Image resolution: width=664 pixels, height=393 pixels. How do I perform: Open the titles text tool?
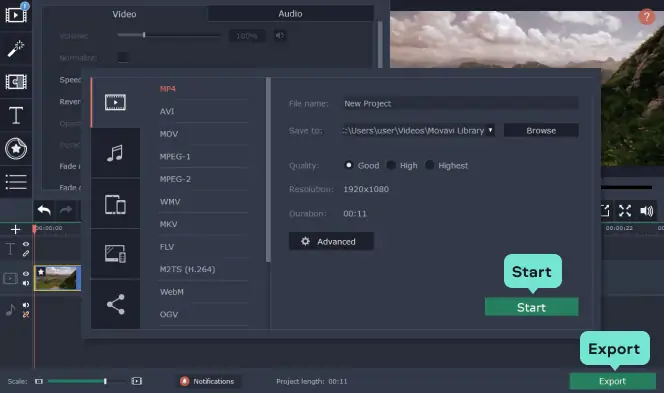(16, 115)
